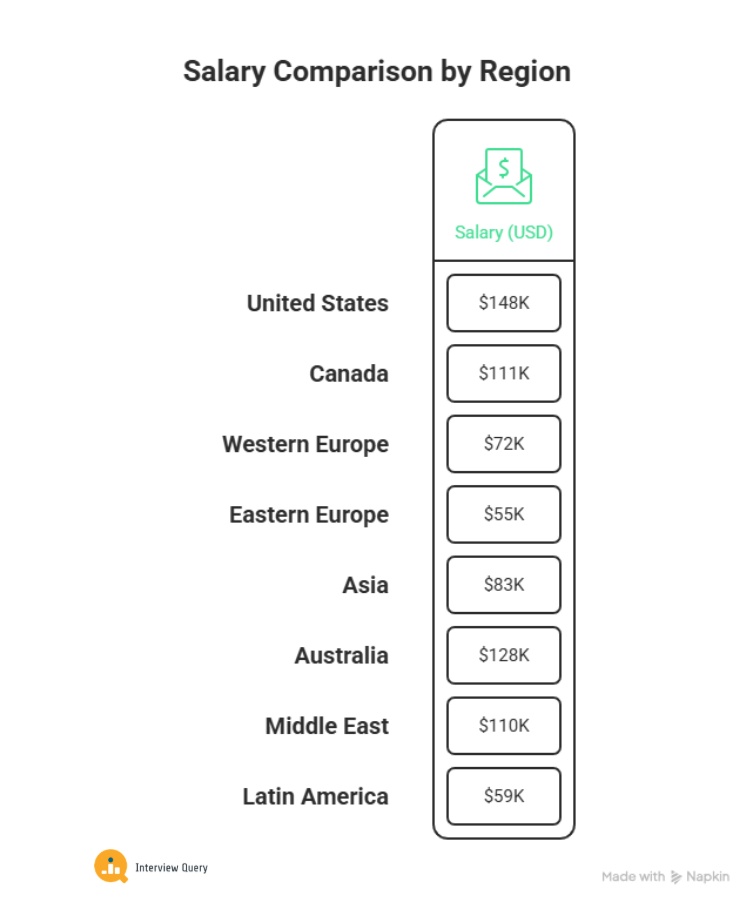This screenshot has height=903, width=755.
Task: Select the Australia region label
Action: click(x=341, y=656)
